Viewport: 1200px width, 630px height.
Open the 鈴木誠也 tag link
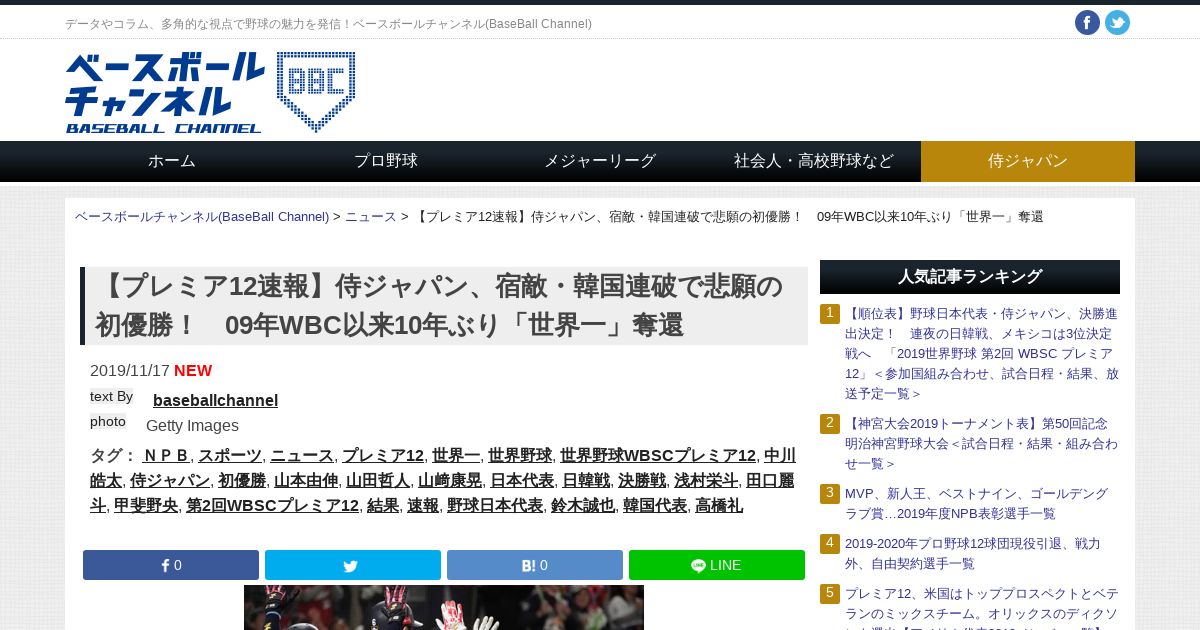[583, 505]
